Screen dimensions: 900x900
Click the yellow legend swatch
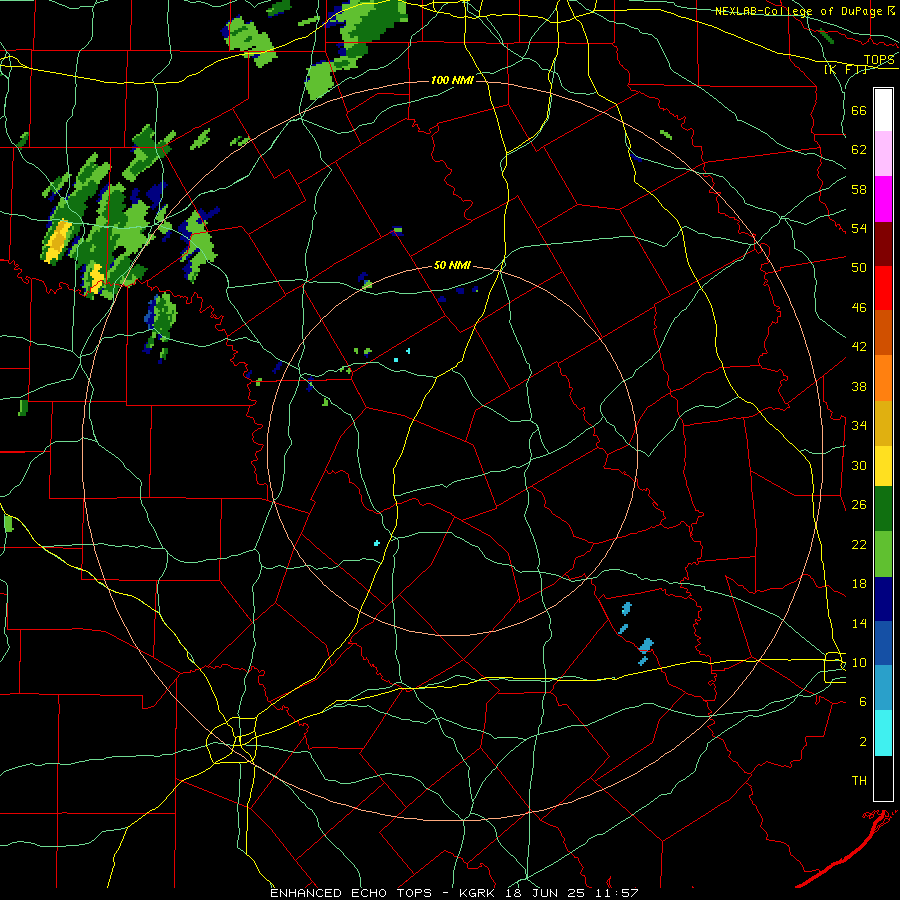(x=883, y=466)
